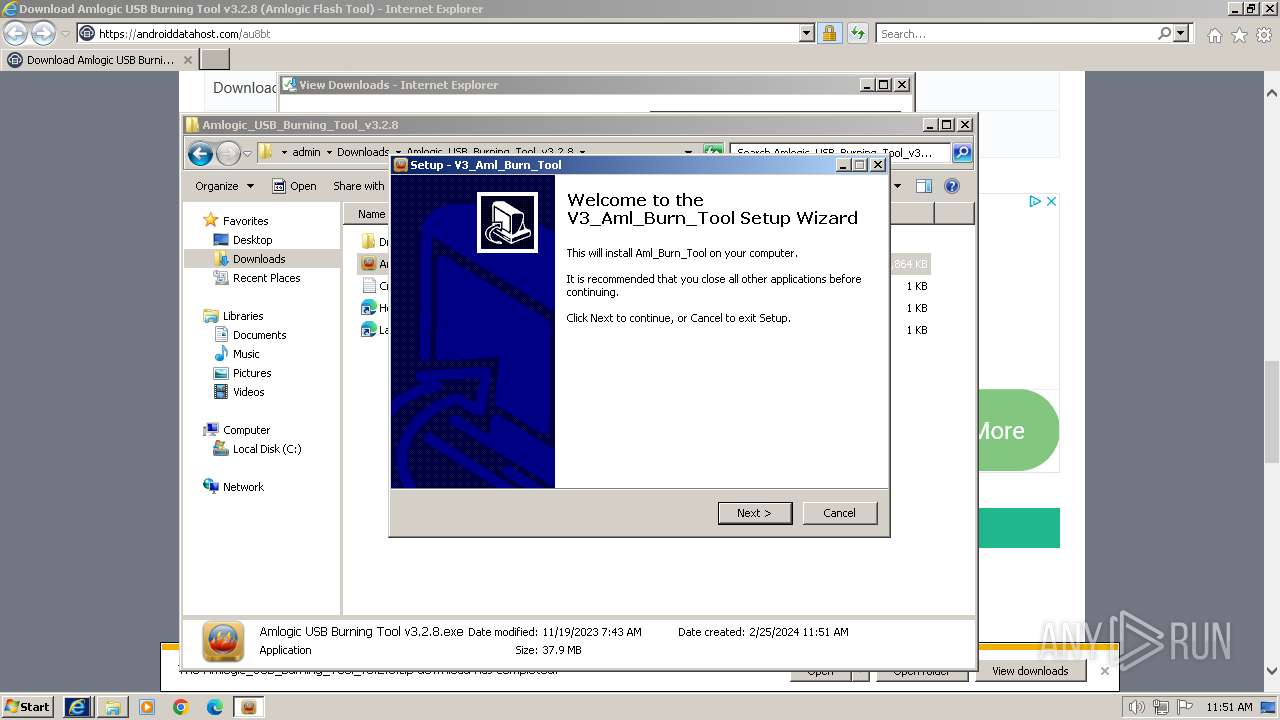
Task: Toggle the Explorer preview pane icon
Action: (924, 186)
